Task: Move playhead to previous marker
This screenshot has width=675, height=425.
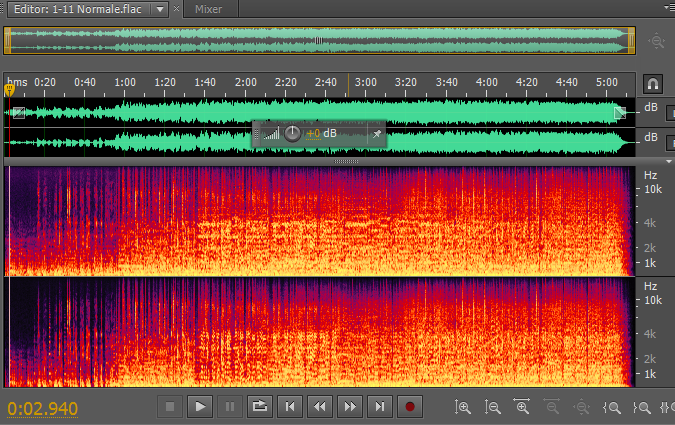Action: [x=290, y=407]
